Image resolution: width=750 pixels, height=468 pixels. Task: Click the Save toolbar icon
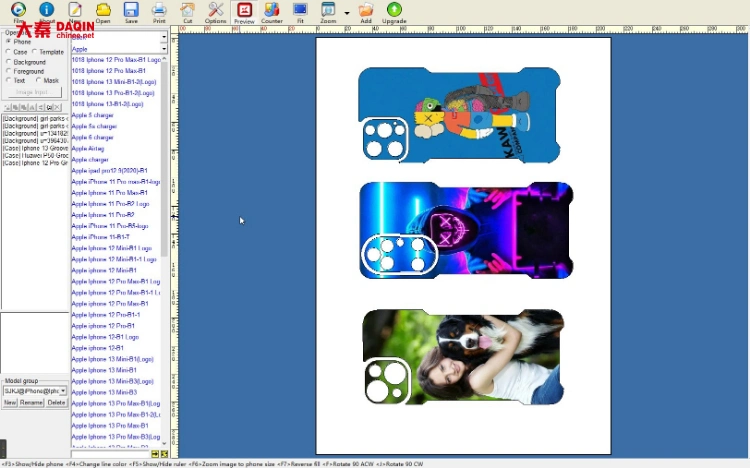131,11
